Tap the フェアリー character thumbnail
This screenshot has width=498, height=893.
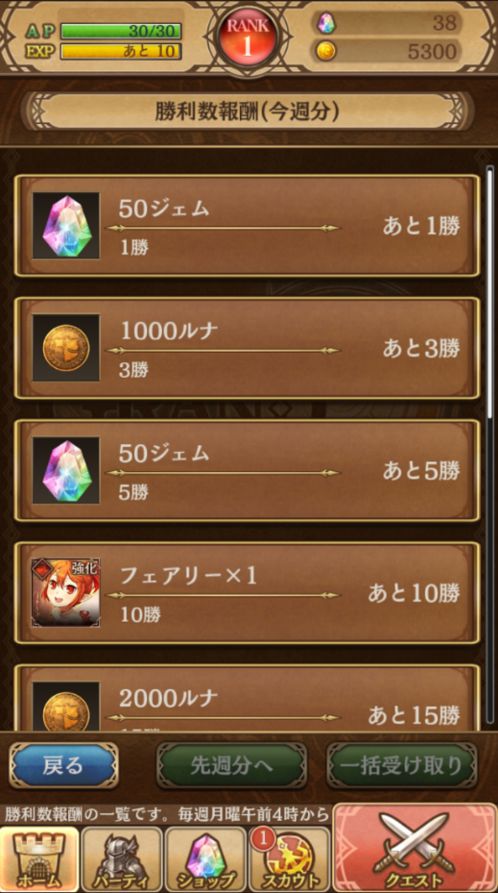click(66, 593)
